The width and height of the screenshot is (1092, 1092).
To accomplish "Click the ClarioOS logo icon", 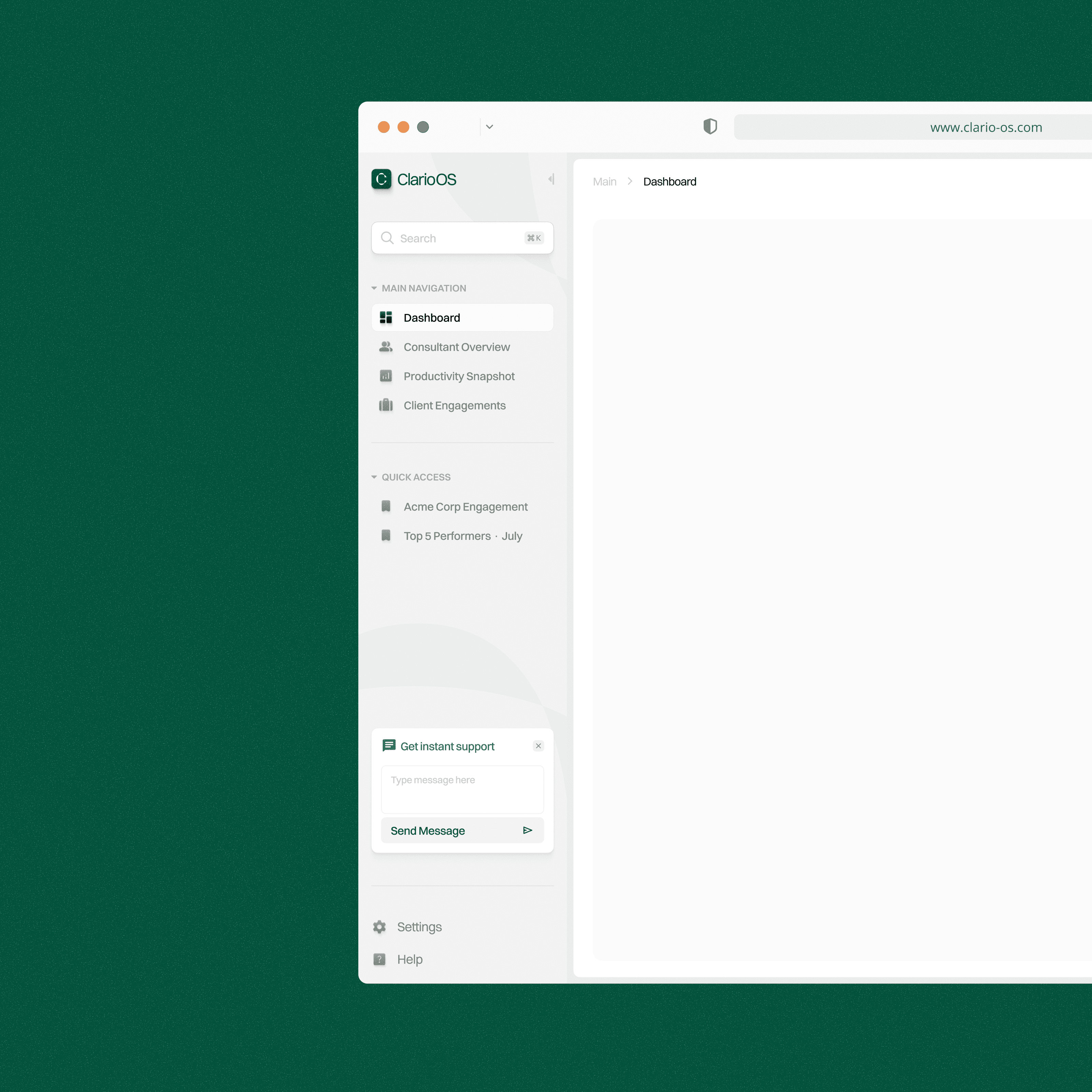I will 381,179.
